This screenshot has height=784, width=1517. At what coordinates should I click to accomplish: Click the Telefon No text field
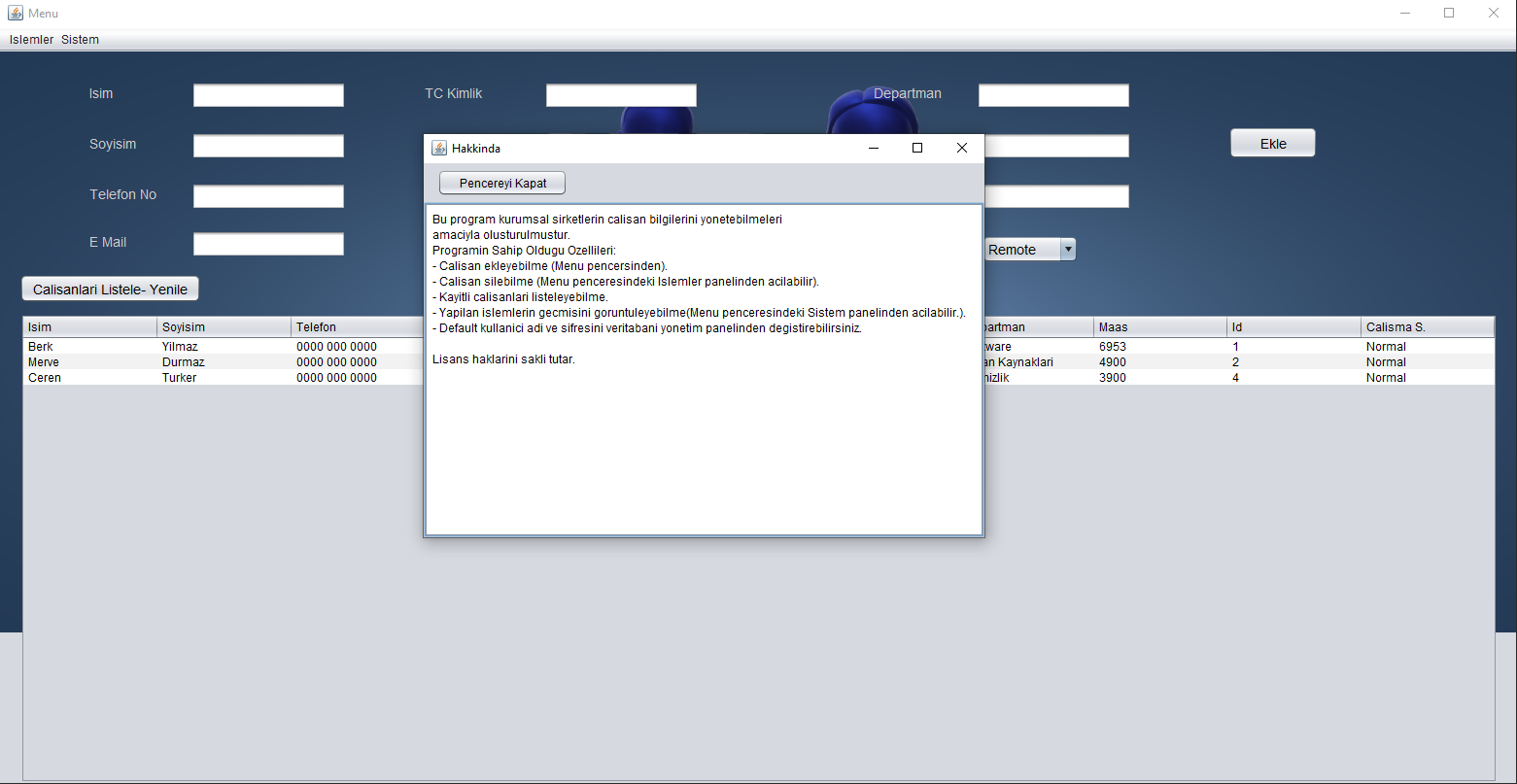coord(268,195)
